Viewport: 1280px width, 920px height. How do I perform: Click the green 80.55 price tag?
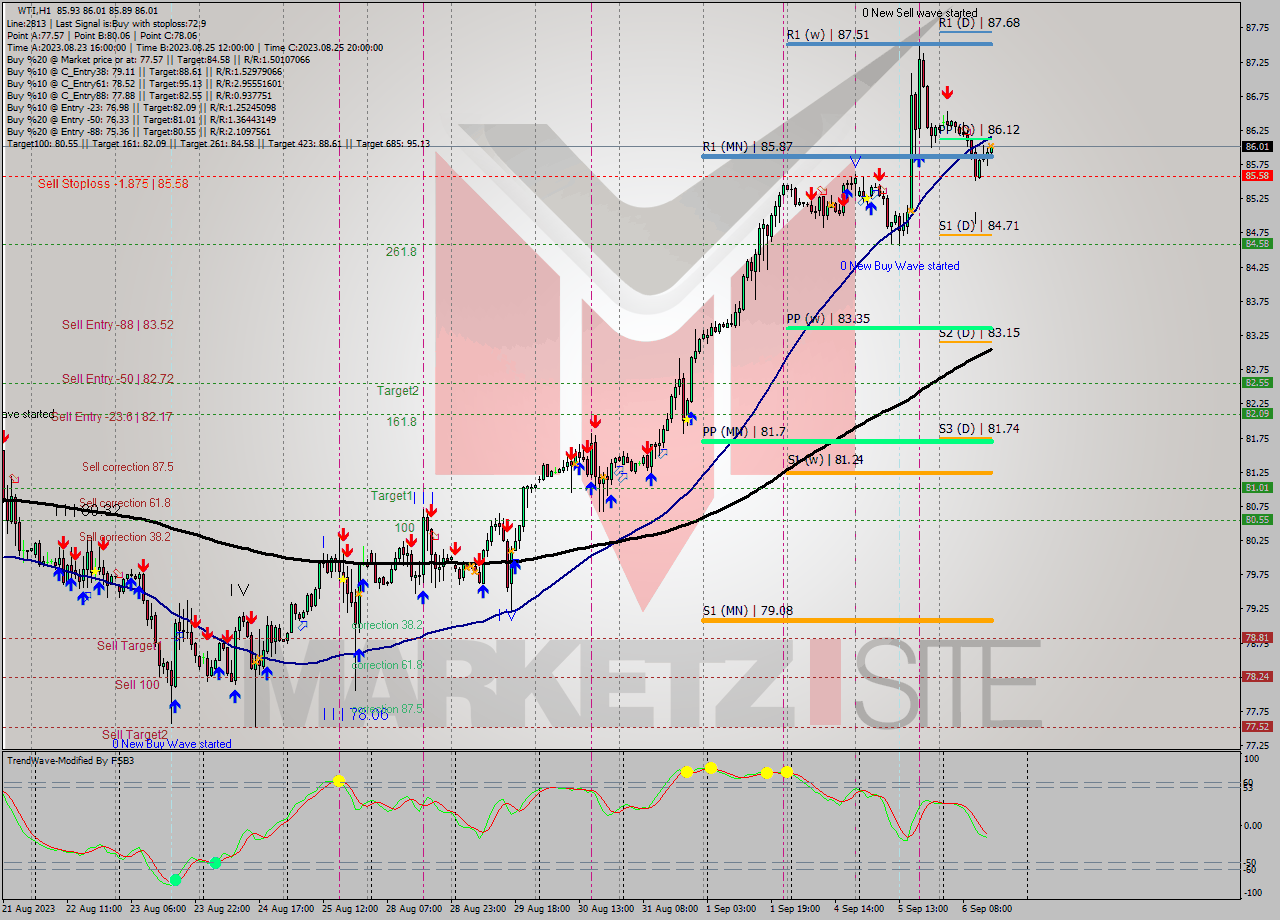(x=1257, y=520)
